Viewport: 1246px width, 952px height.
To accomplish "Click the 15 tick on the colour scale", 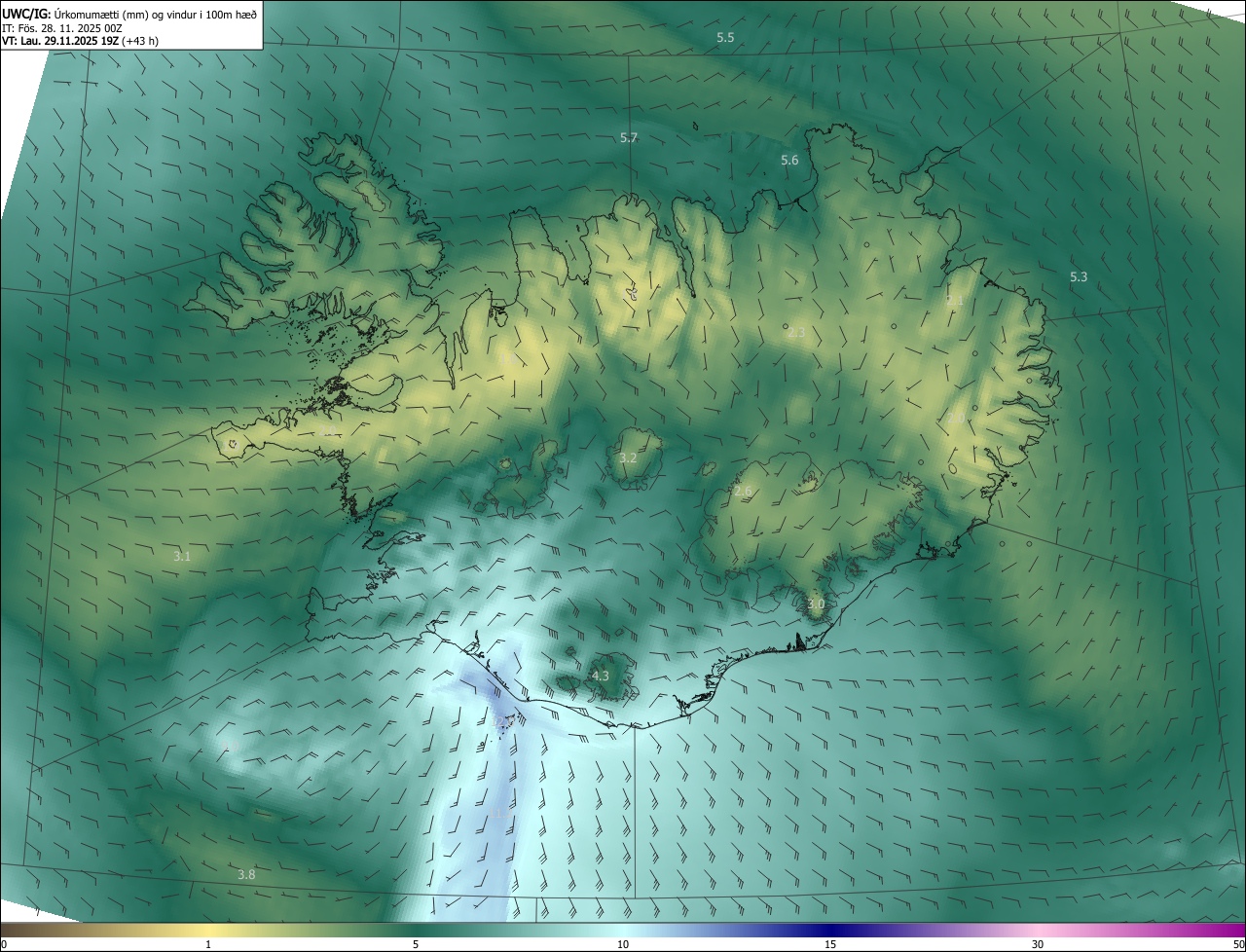I will coord(830,944).
